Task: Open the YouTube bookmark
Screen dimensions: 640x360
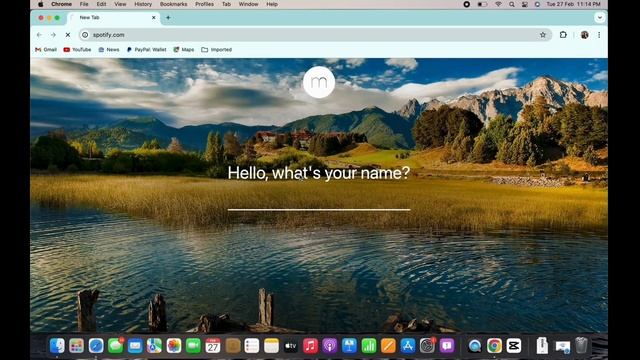Action: [x=77, y=49]
